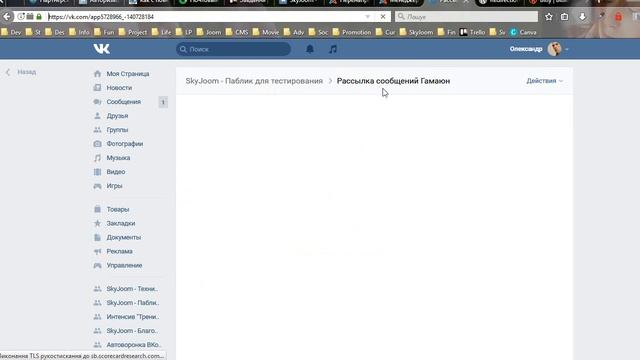Click the browser search box

pyautogui.click(x=467, y=17)
